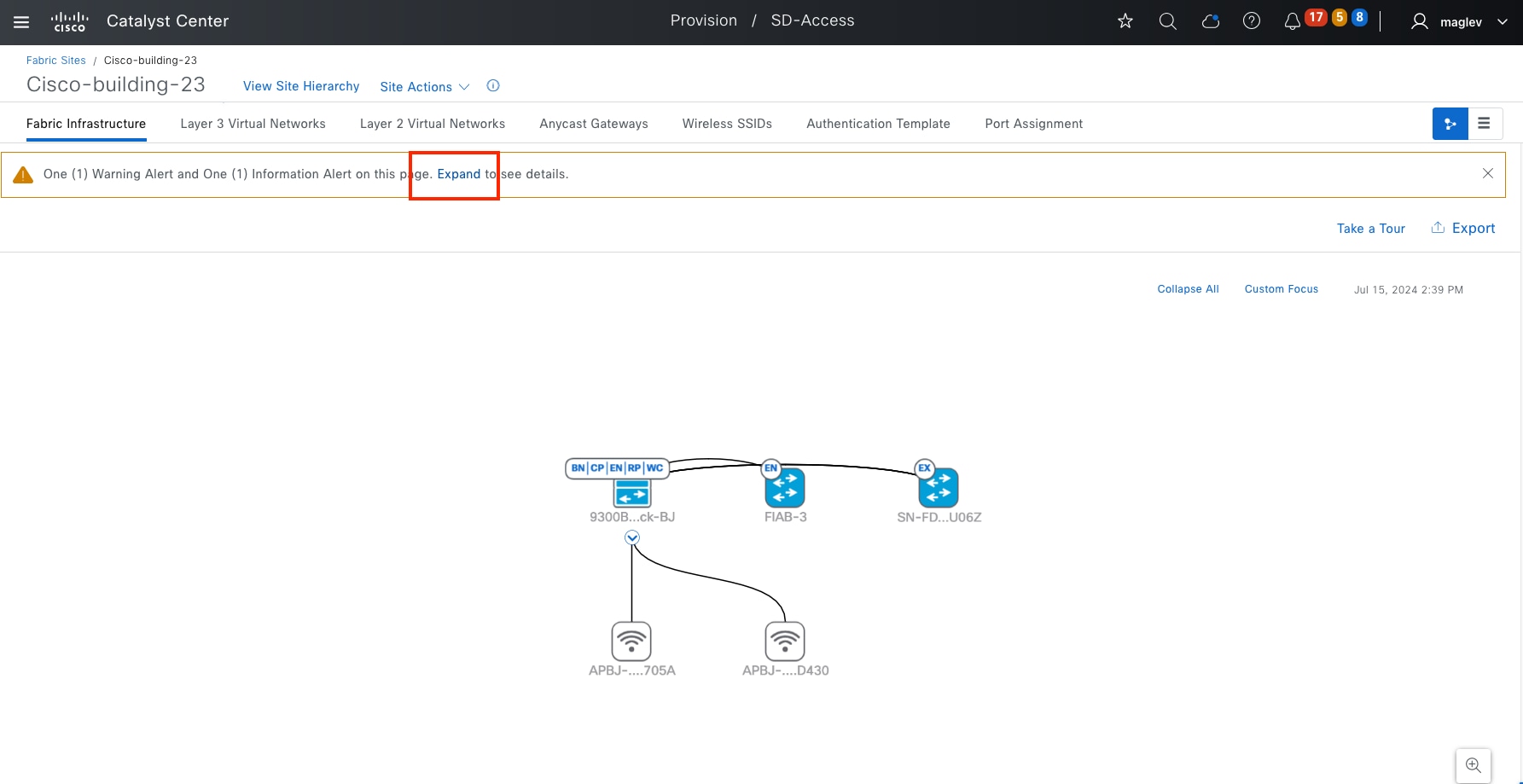The height and width of the screenshot is (784, 1523).
Task: Open the Port Assignment tab
Action: [x=1033, y=124]
